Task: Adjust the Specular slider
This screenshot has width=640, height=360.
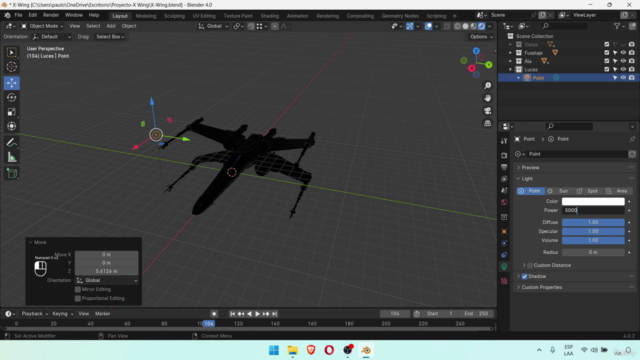Action: (593, 231)
